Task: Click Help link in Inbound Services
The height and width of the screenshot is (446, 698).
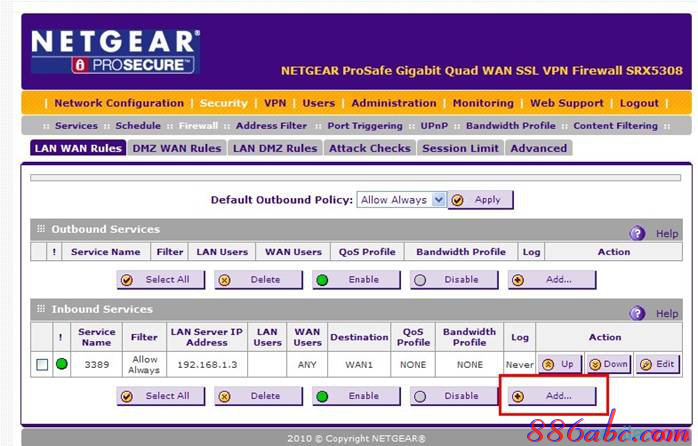Action: pos(667,314)
